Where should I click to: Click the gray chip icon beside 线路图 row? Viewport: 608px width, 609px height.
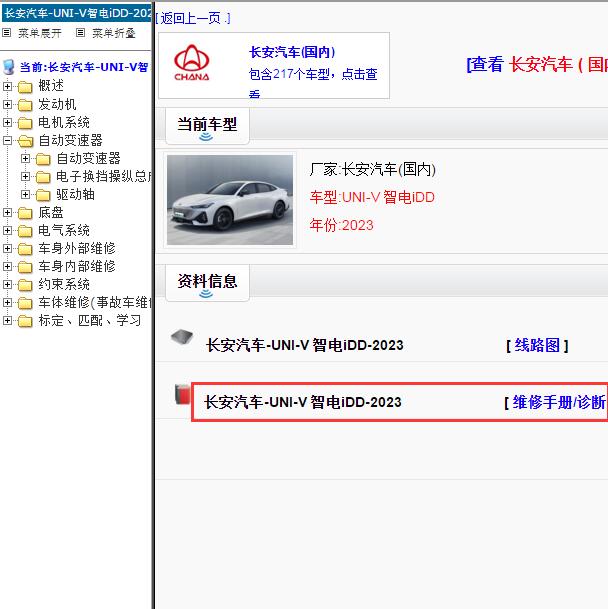[182, 337]
